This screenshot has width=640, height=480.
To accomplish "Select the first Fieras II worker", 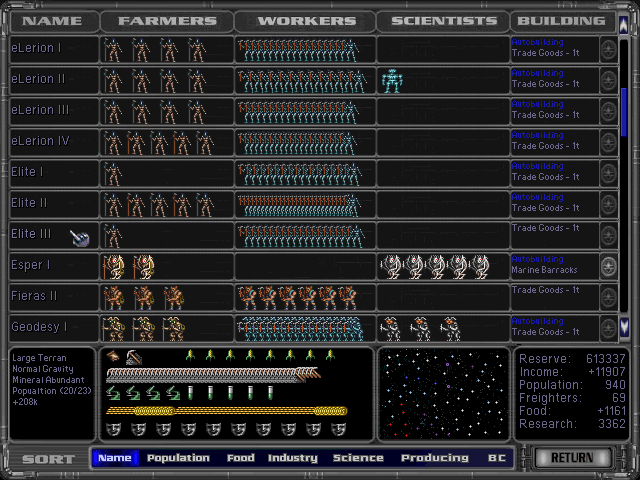I will click(247, 298).
